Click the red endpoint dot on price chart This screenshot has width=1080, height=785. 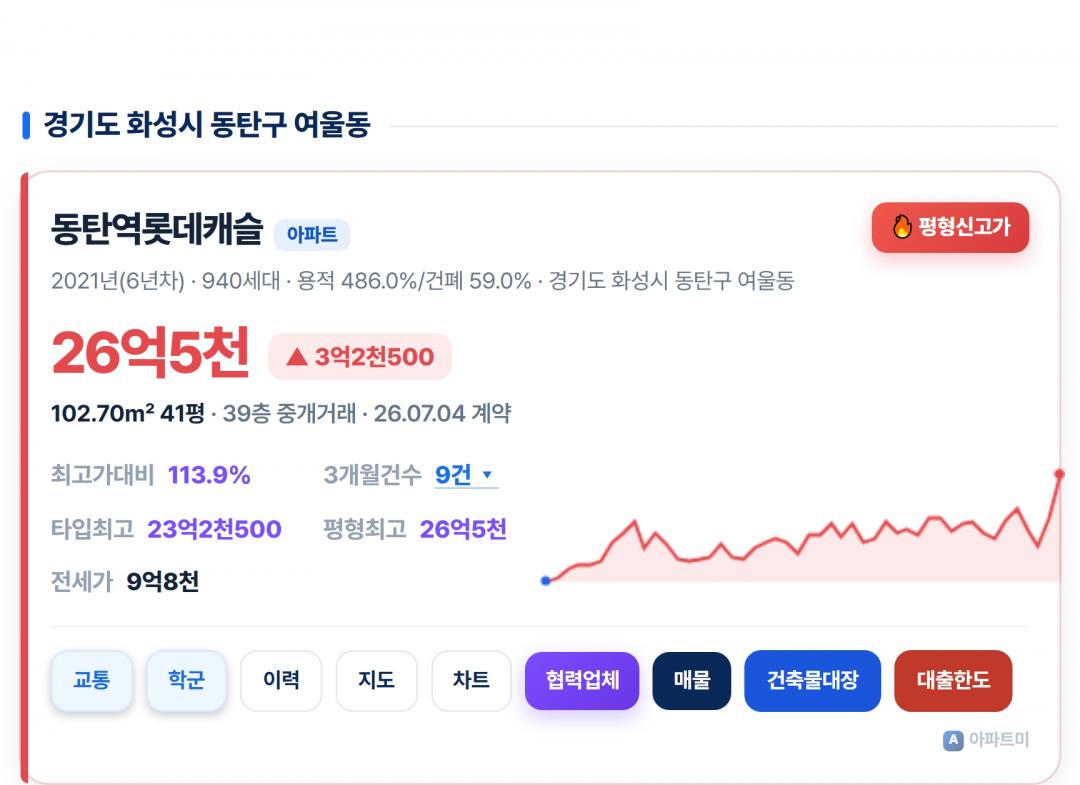click(1059, 474)
